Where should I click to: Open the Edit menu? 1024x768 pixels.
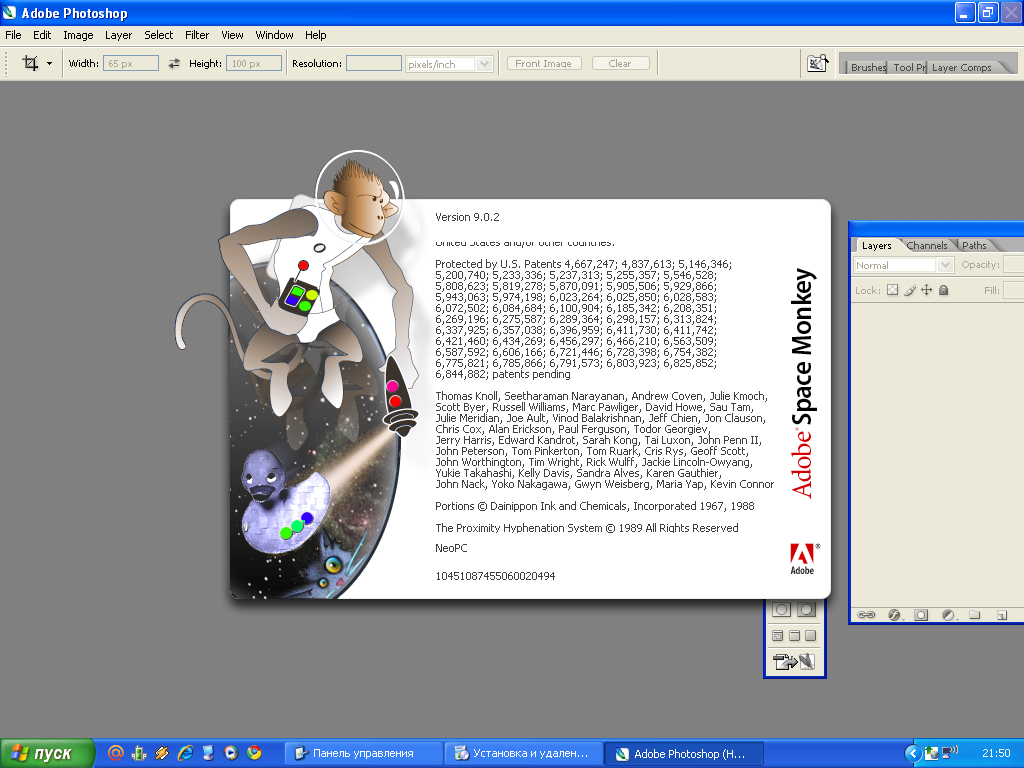[42, 35]
